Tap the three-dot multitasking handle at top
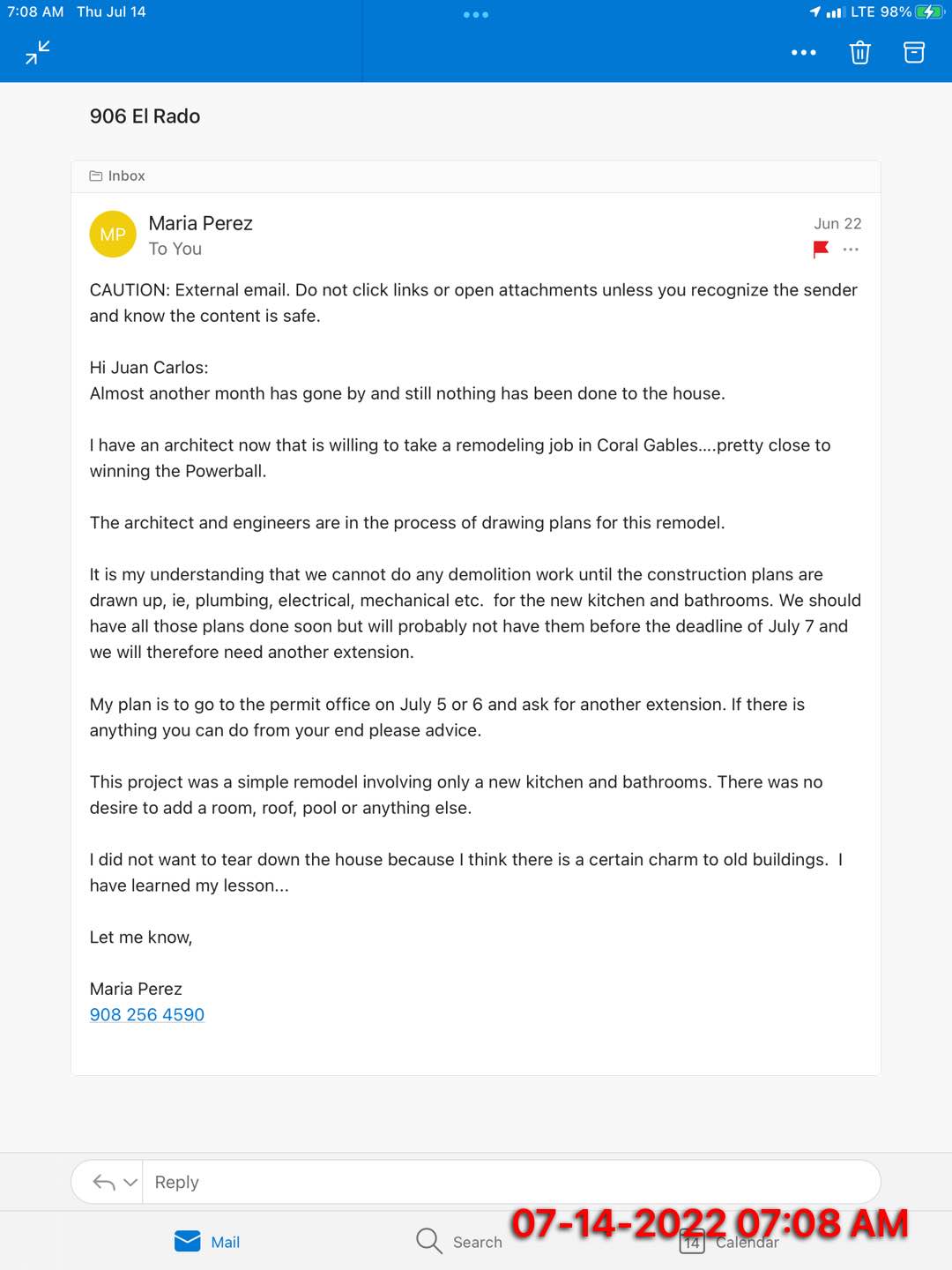Viewport: 952px width, 1270px height. pos(476,15)
